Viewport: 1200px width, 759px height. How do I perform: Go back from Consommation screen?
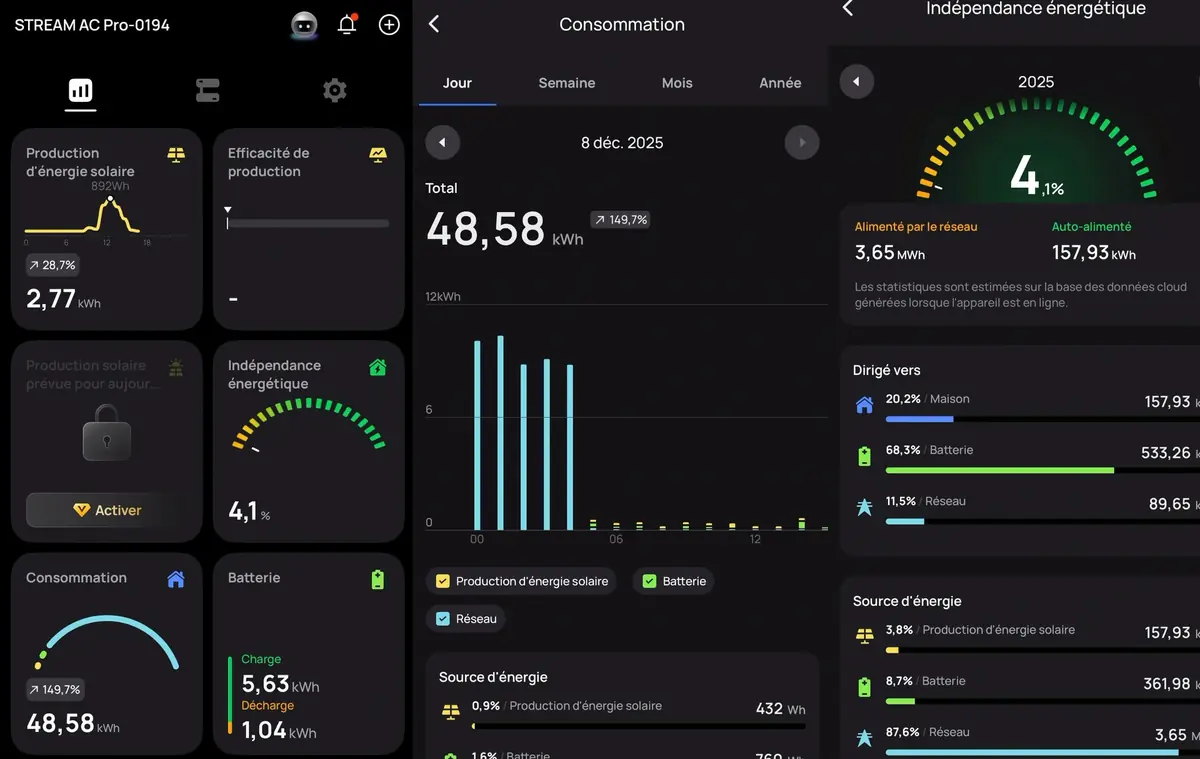(x=433, y=24)
